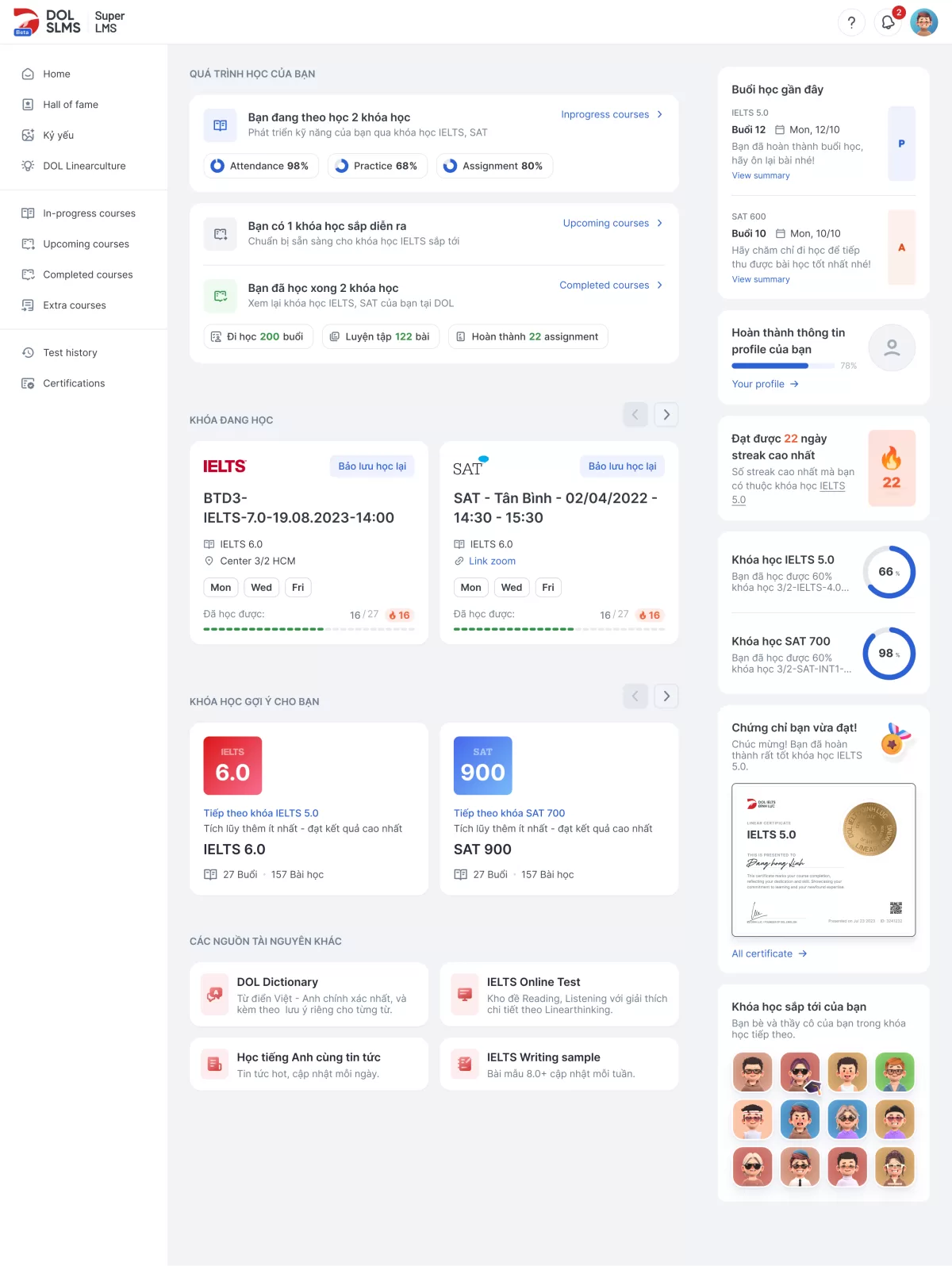The image size is (952, 1266).
Task: Click the icon beside 'Bạn có 1 khóa học'
Action: coord(221,234)
